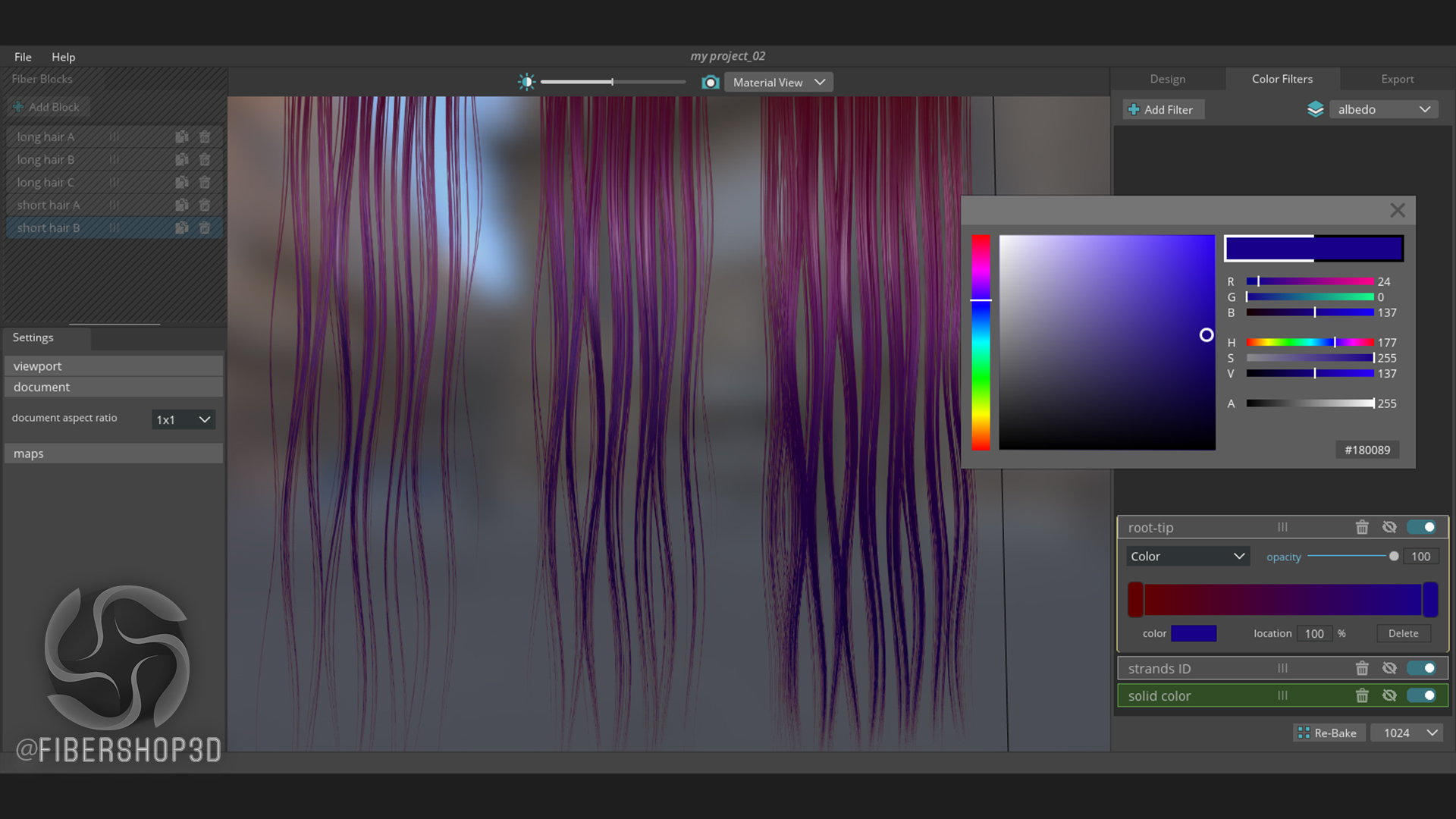This screenshot has height=819, width=1456.
Task: Click the viewport lighting sun icon
Action: [x=526, y=82]
